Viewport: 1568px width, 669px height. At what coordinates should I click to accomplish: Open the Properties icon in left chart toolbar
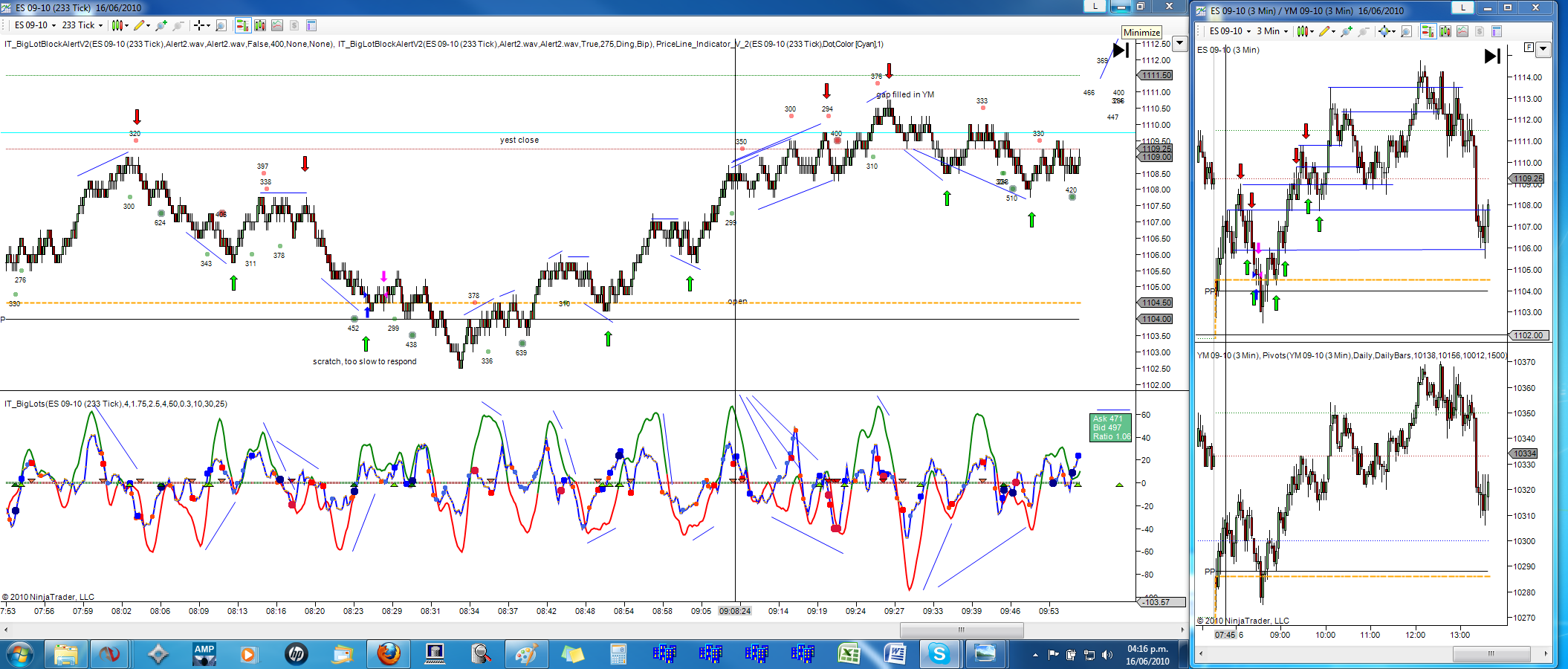click(311, 25)
